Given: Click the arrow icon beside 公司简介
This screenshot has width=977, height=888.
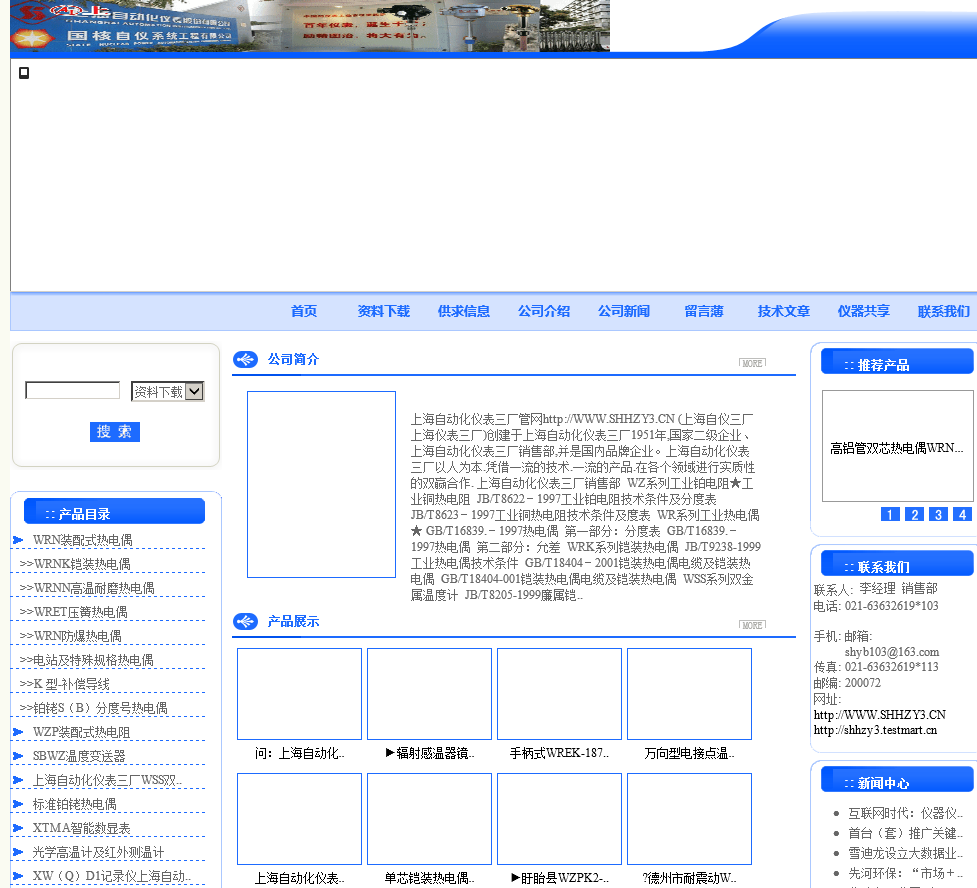Looking at the screenshot, I should 245,360.
